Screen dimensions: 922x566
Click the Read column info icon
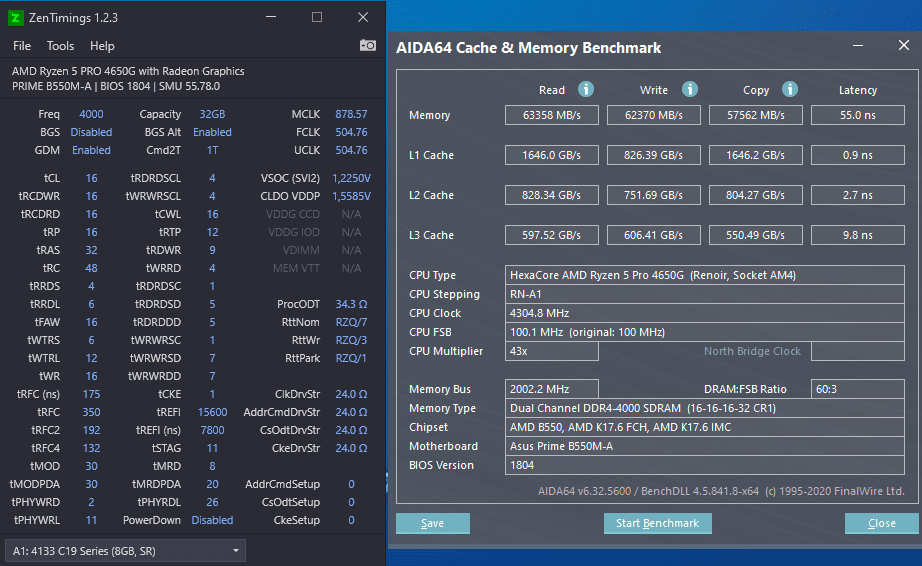[586, 90]
